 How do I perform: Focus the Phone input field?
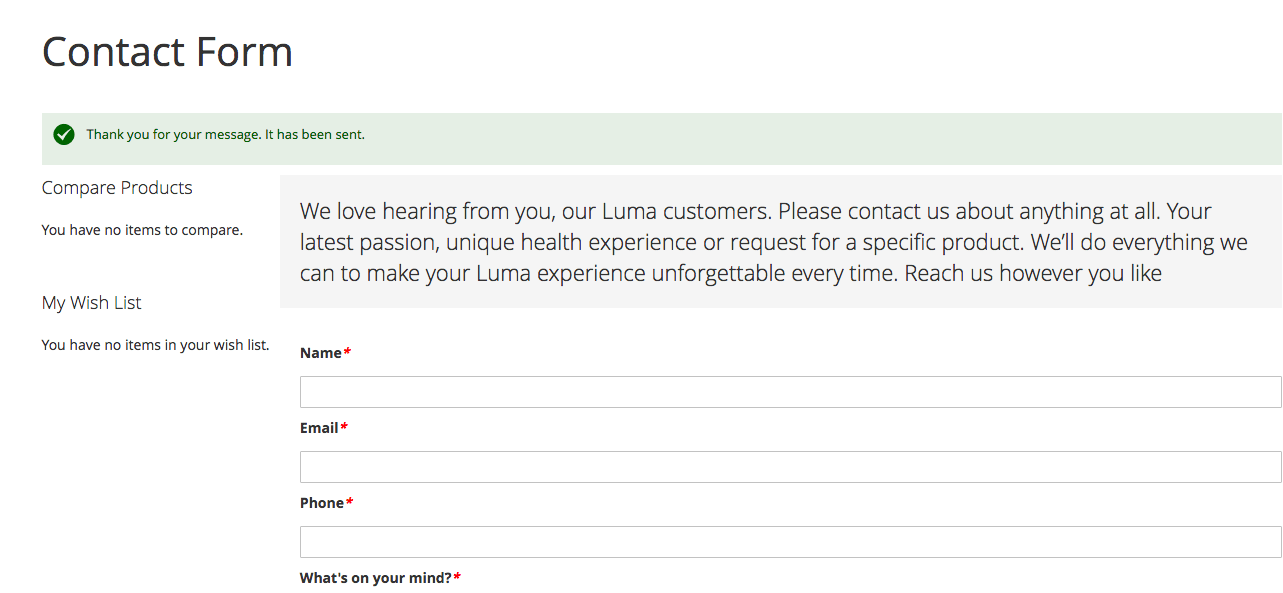coord(790,542)
